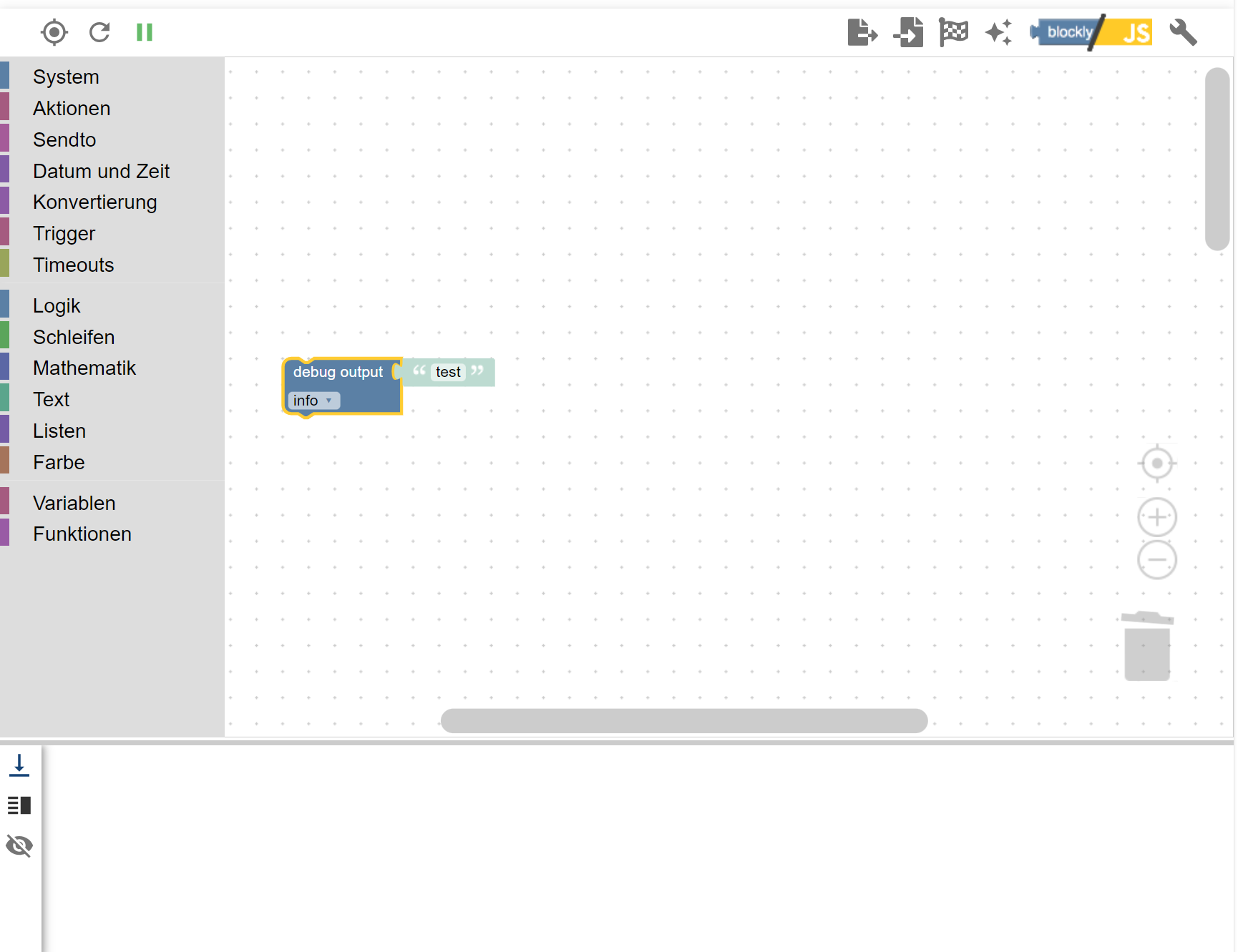Zoom in with the plus circle icon

click(1157, 517)
